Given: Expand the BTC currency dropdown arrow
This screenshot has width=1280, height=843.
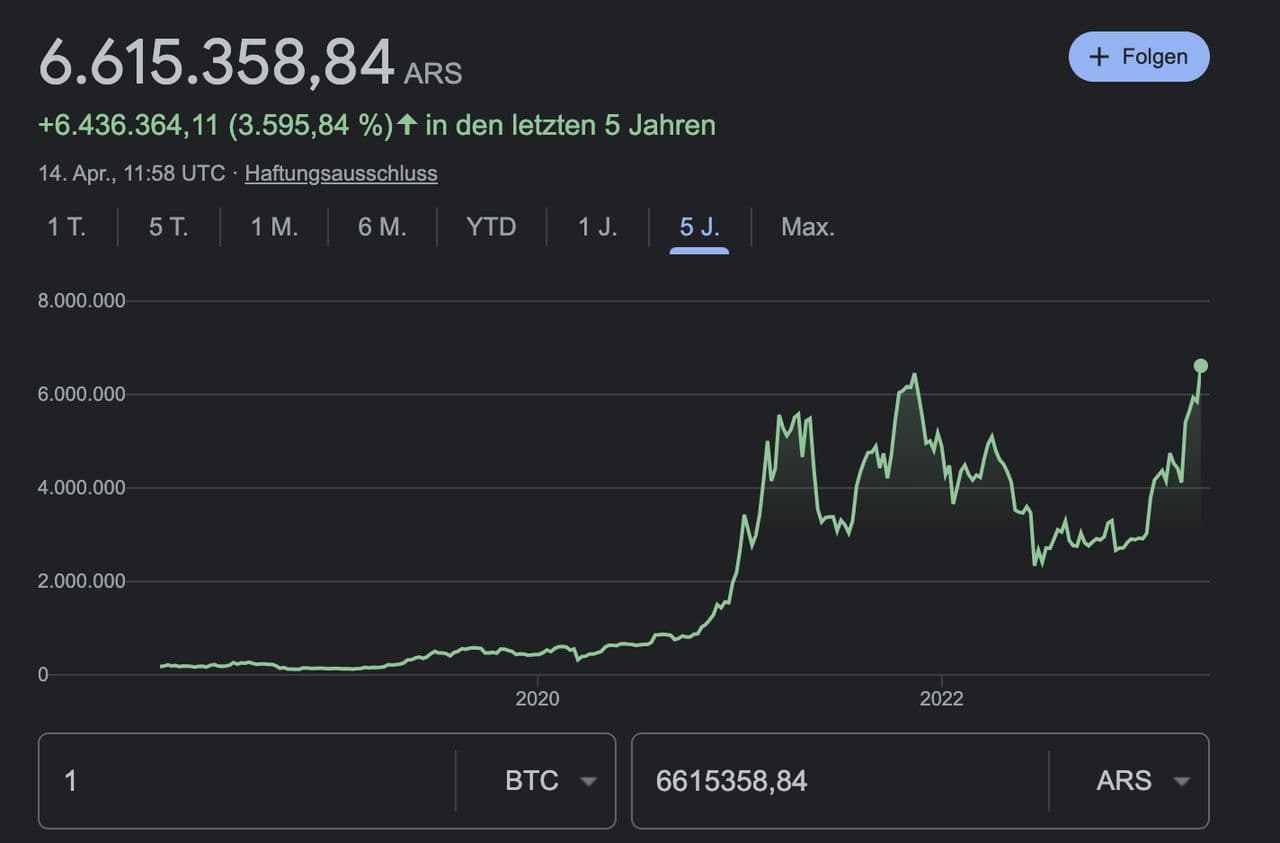Looking at the screenshot, I should 589,781.
